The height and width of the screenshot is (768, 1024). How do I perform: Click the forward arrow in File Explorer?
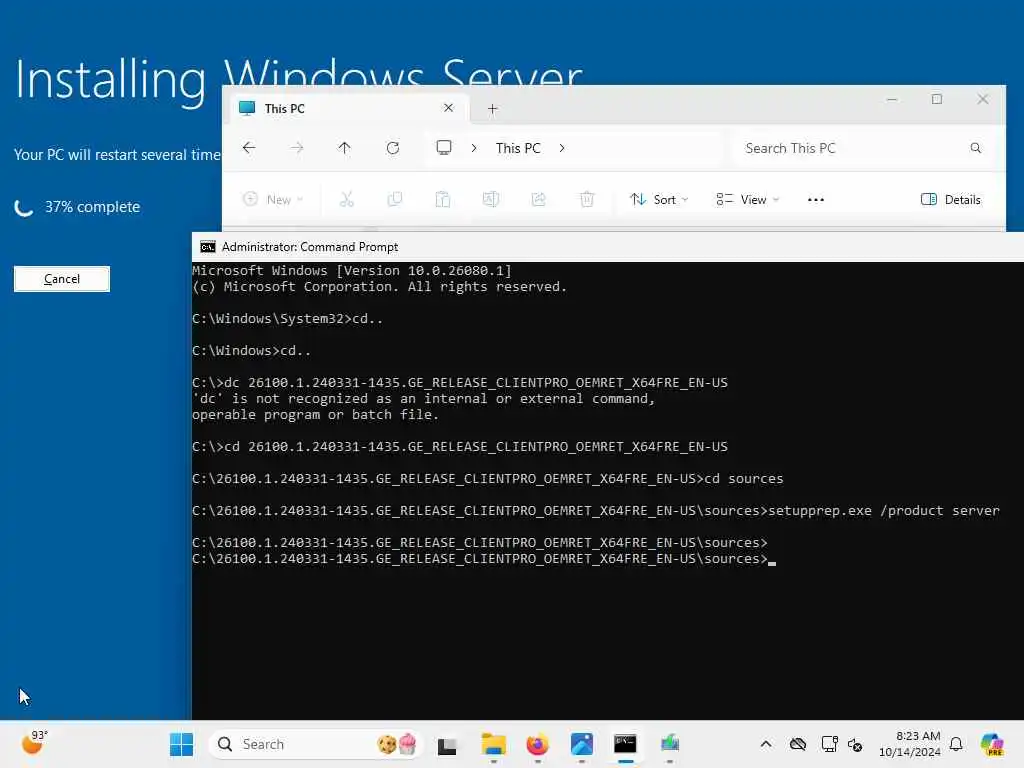pyautogui.click(x=297, y=148)
